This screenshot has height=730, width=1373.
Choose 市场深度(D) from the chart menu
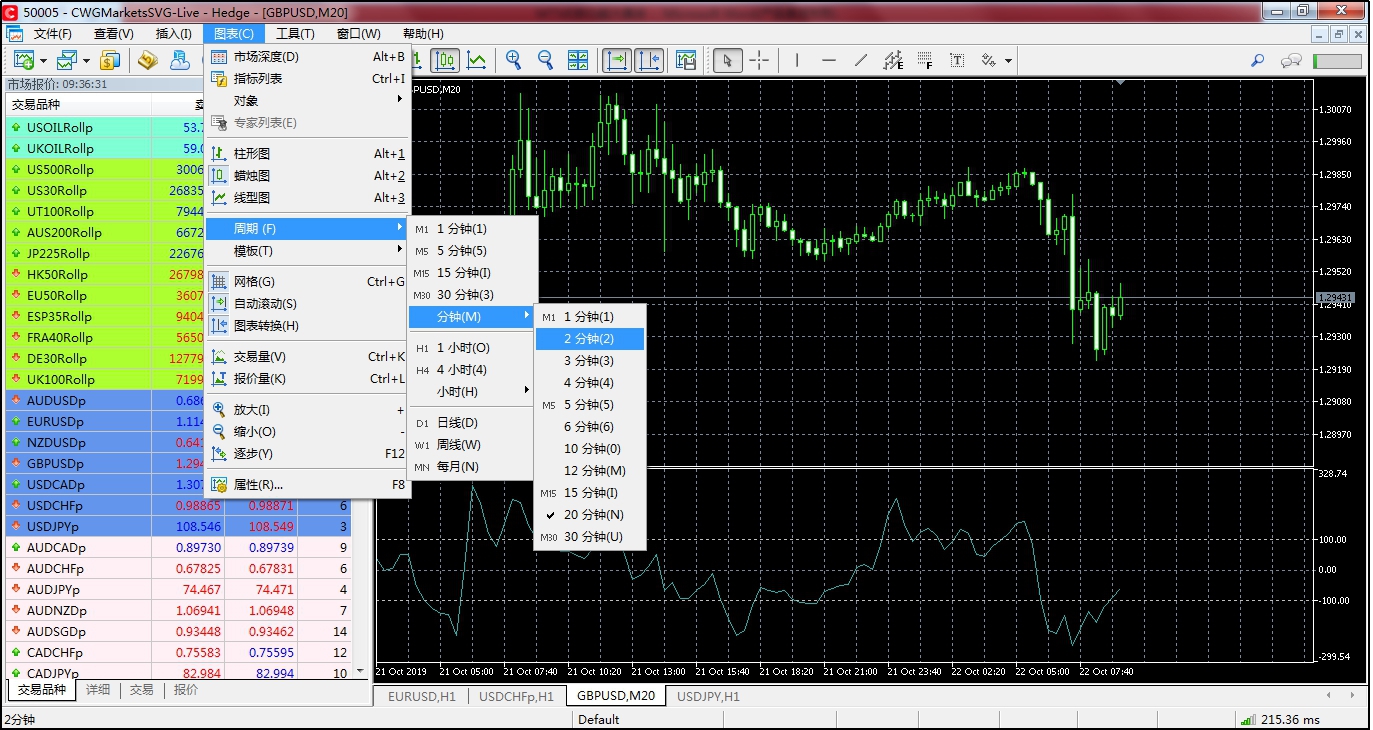(307, 57)
